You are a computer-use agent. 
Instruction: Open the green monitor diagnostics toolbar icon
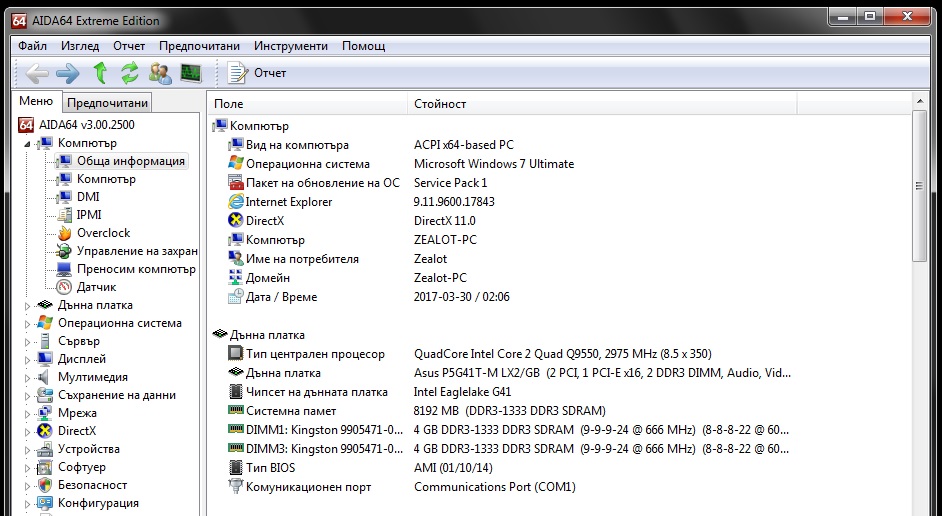coord(191,73)
